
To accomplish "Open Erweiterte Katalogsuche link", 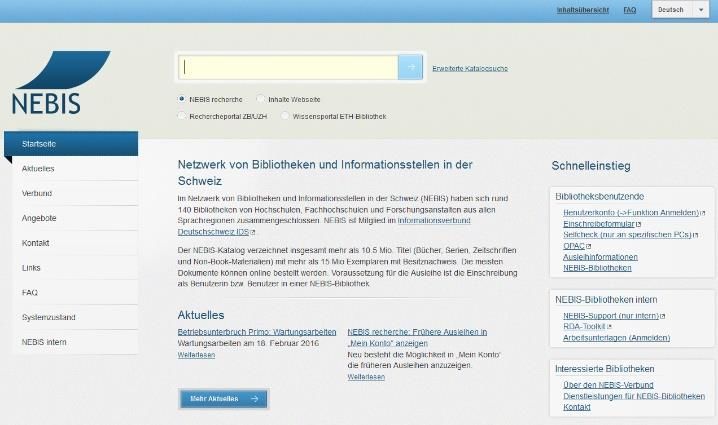I will pyautogui.click(x=470, y=68).
